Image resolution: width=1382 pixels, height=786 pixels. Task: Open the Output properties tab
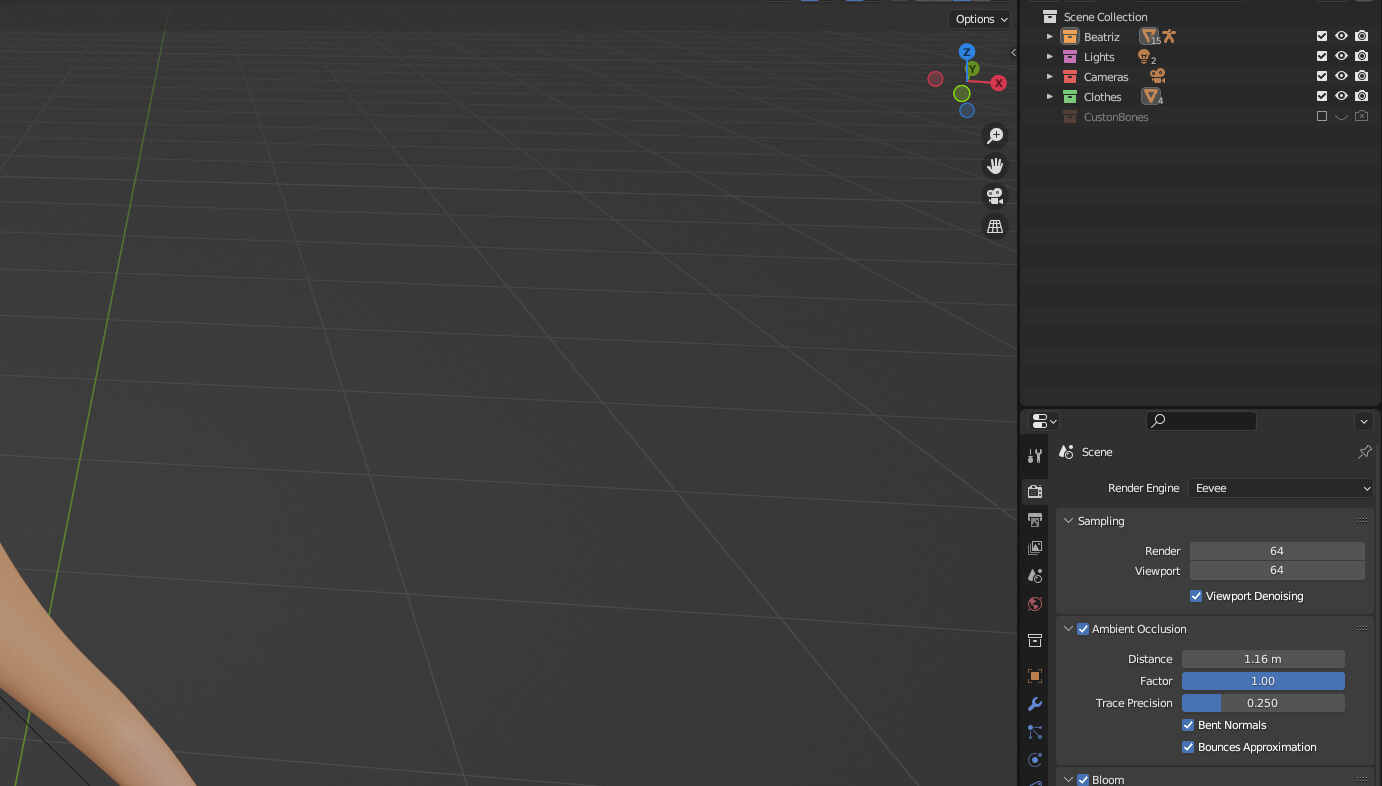coord(1035,520)
